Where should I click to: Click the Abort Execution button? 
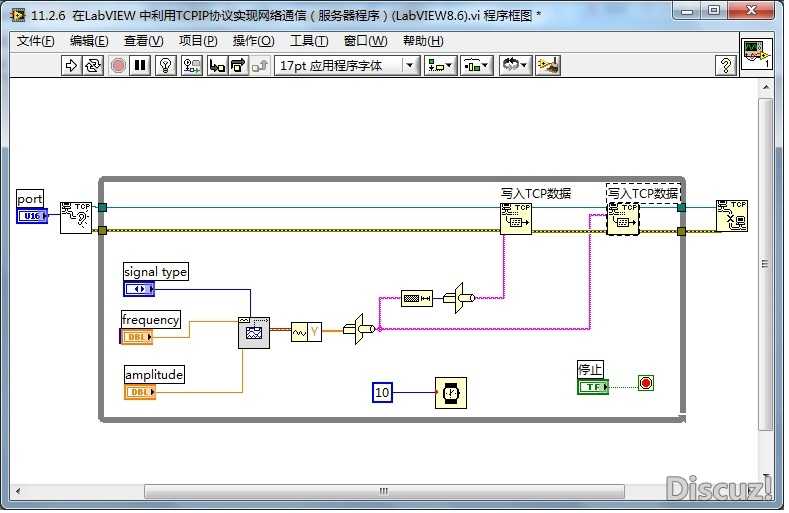click(118, 65)
